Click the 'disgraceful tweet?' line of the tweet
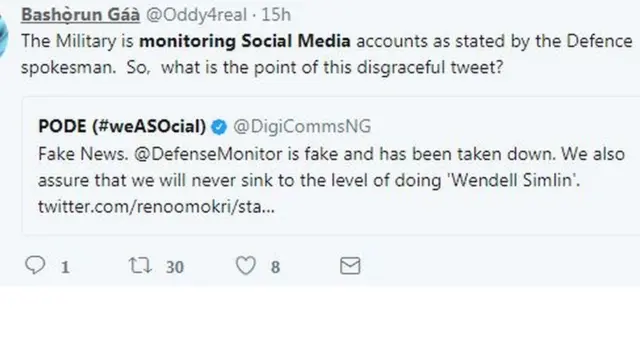Screen dimensions: 640x360 click(x=430, y=67)
